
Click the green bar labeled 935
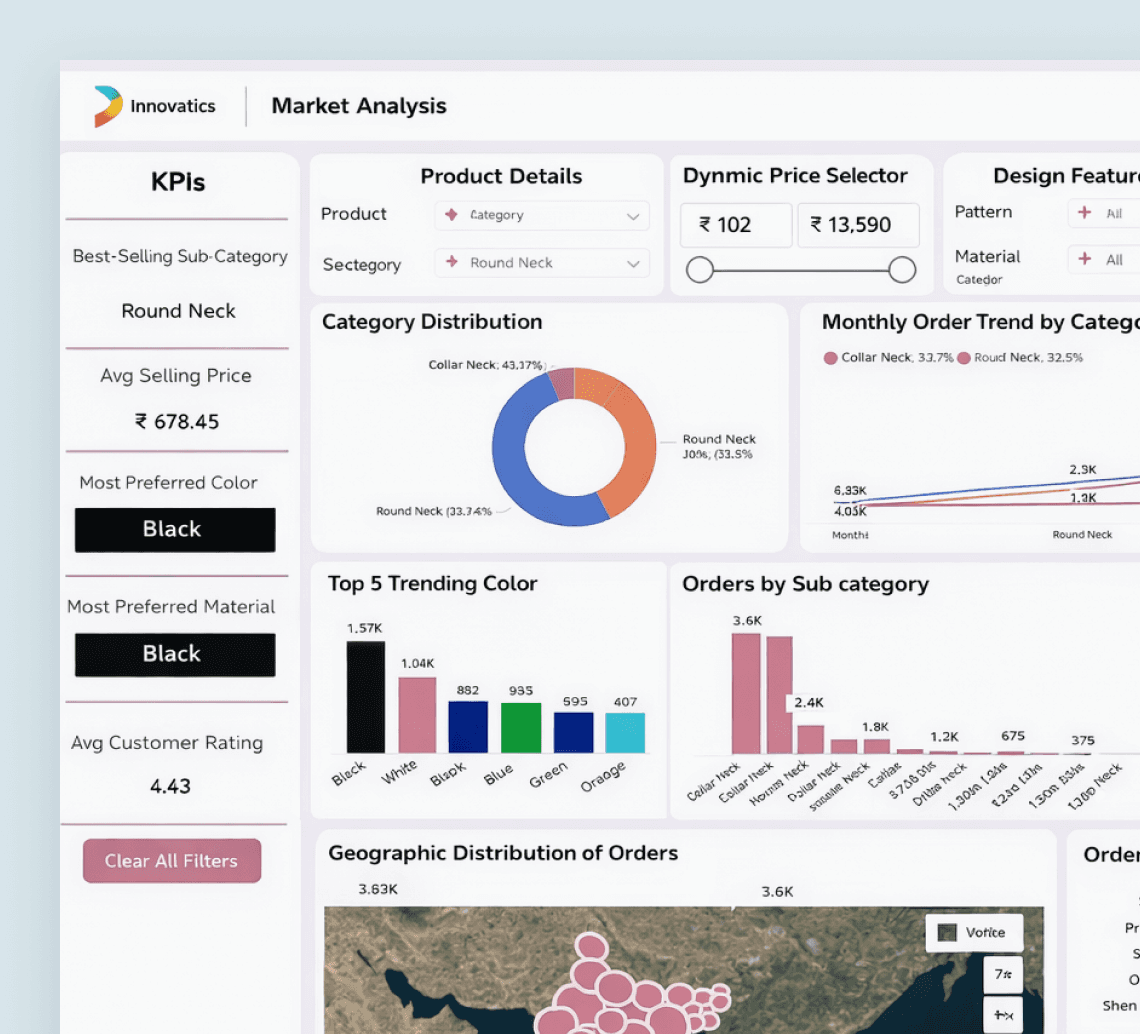521,728
